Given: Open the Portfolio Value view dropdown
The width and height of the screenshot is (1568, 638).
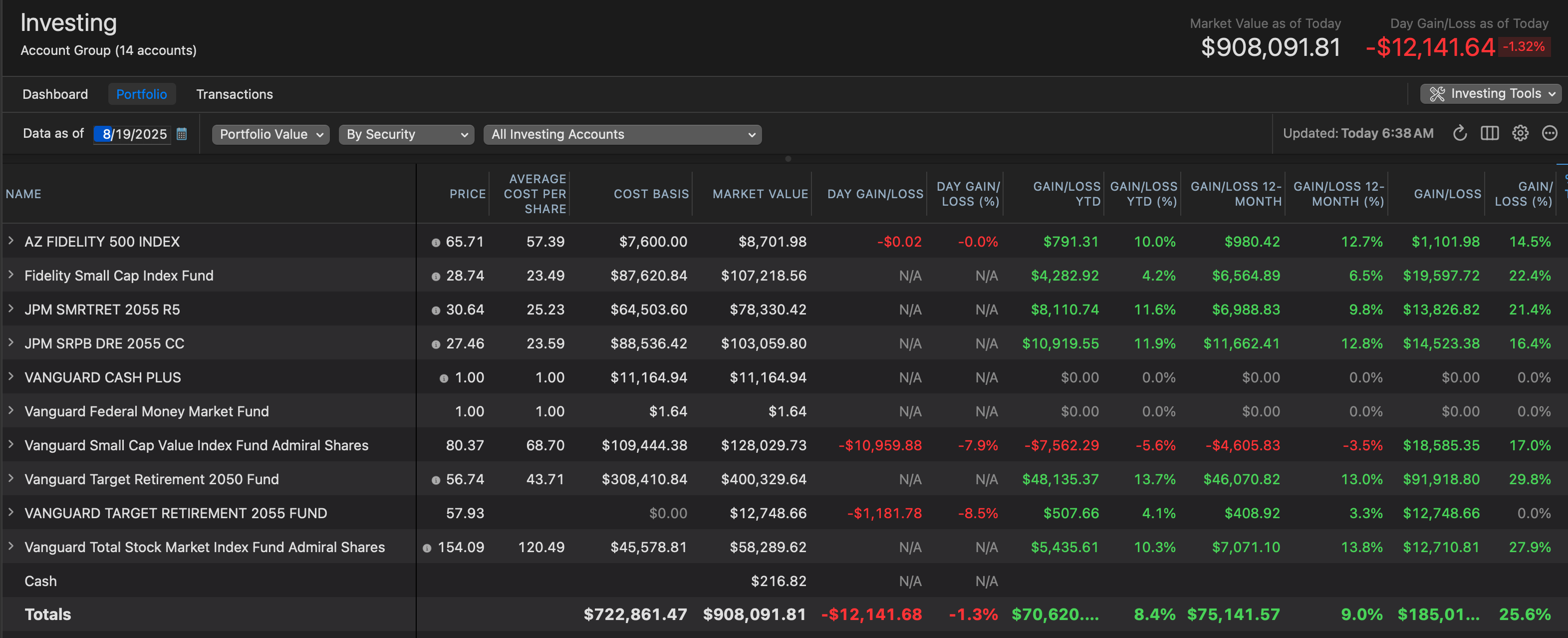Looking at the screenshot, I should [x=270, y=135].
